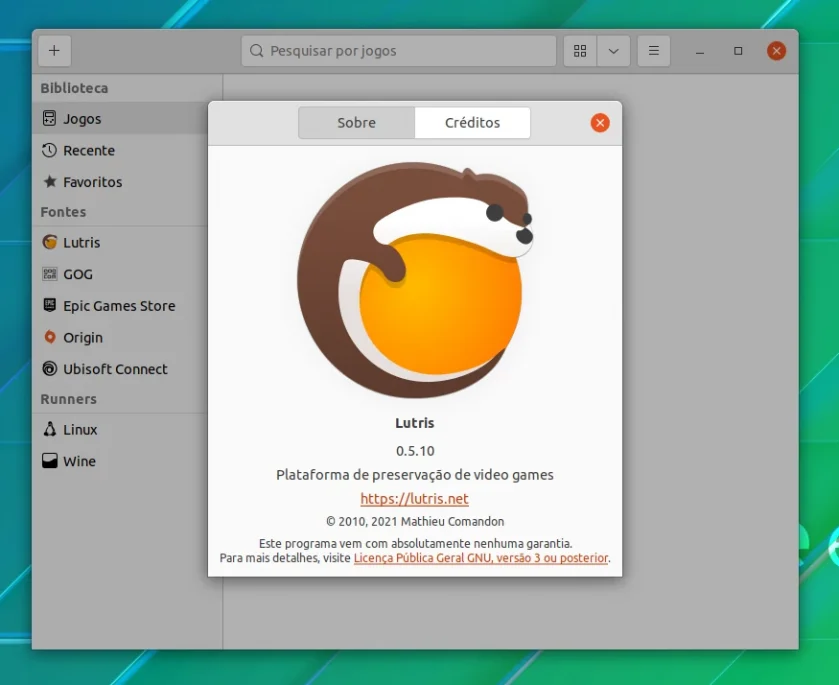Screen dimensions: 840x685
Task: Select the Linux runner penguin icon
Action: [50, 429]
